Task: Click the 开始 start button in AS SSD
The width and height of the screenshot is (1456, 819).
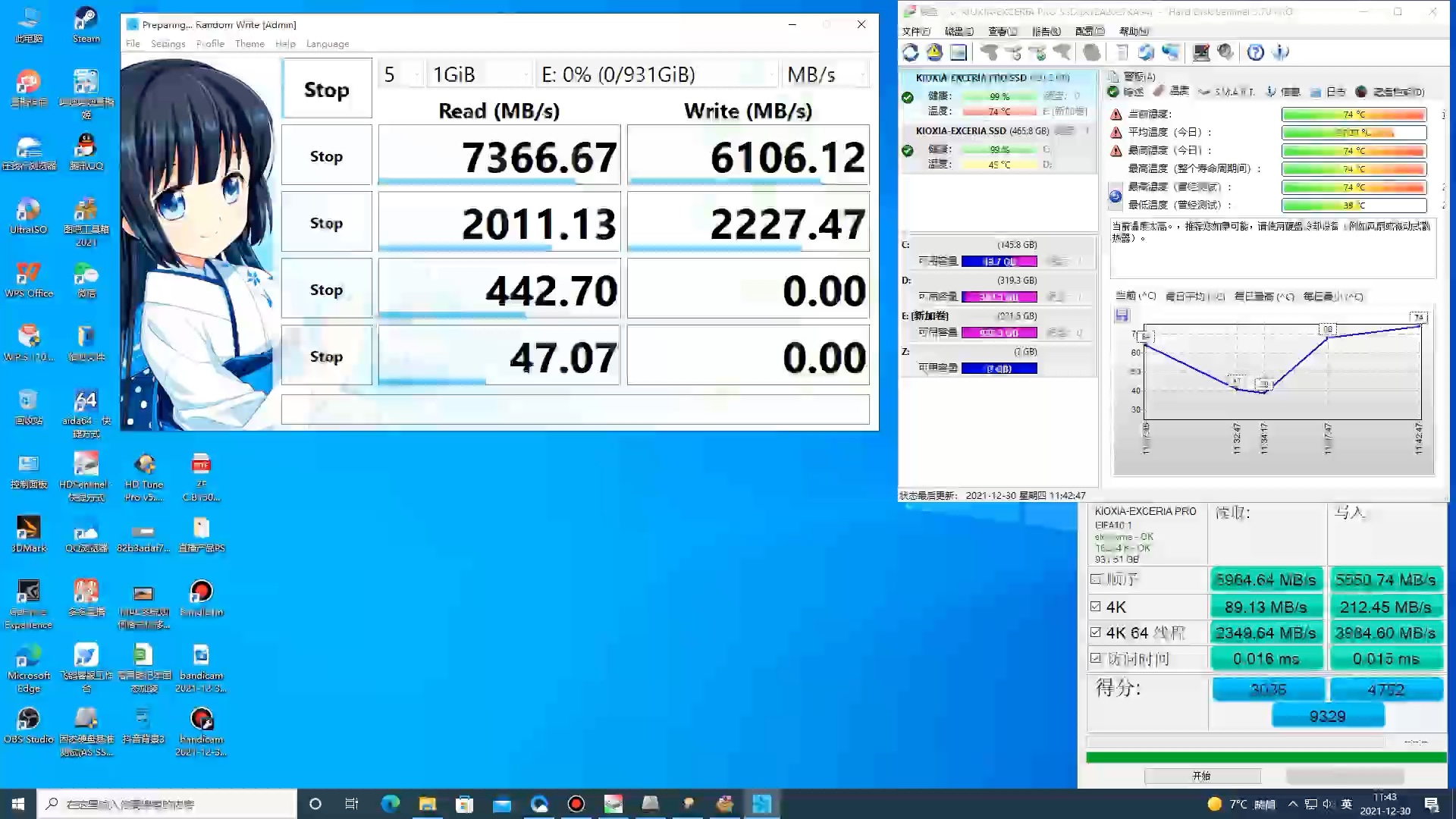Action: click(x=1202, y=776)
